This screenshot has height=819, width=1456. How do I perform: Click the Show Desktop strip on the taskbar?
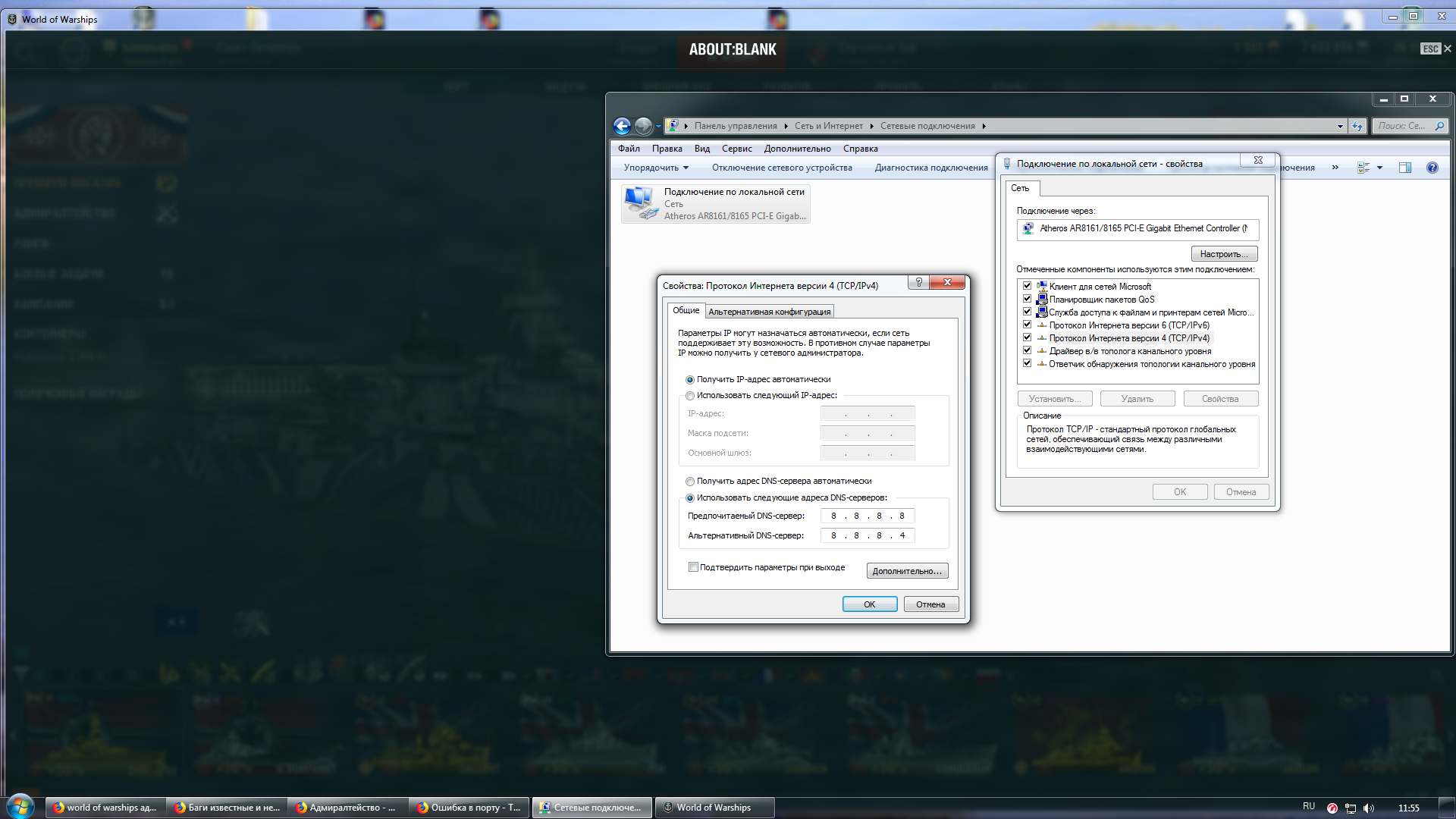tap(1448, 808)
